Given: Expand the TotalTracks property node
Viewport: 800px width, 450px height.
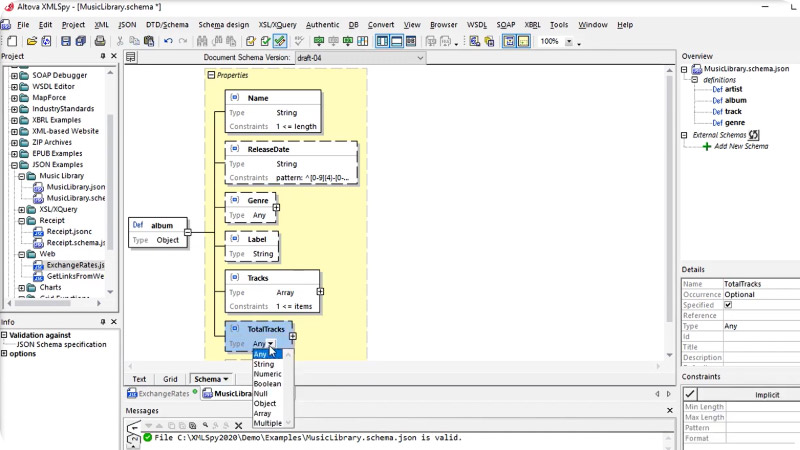Looking at the screenshot, I should tap(292, 336).
